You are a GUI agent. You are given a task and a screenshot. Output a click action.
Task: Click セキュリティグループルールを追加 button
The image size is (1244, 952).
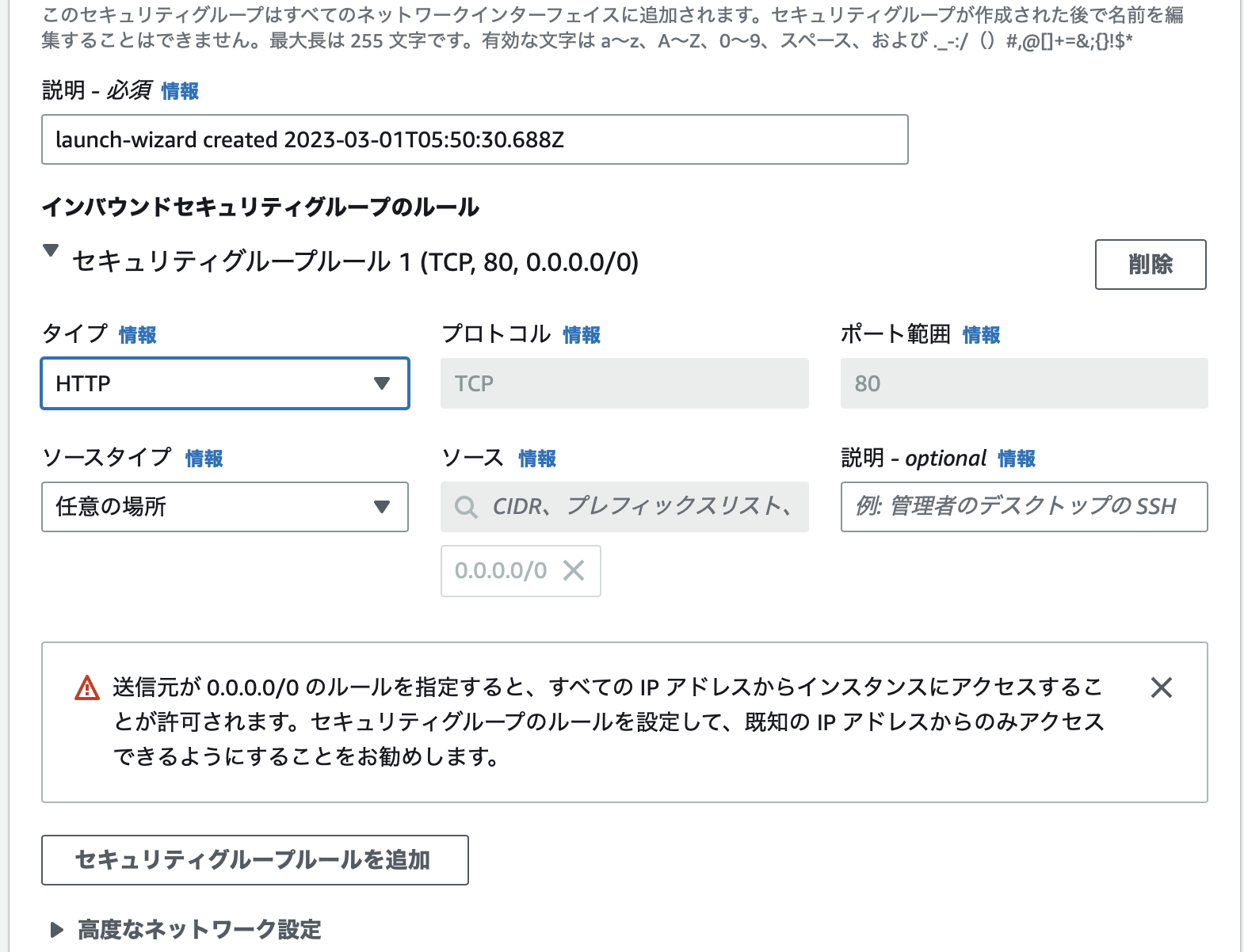(x=255, y=860)
